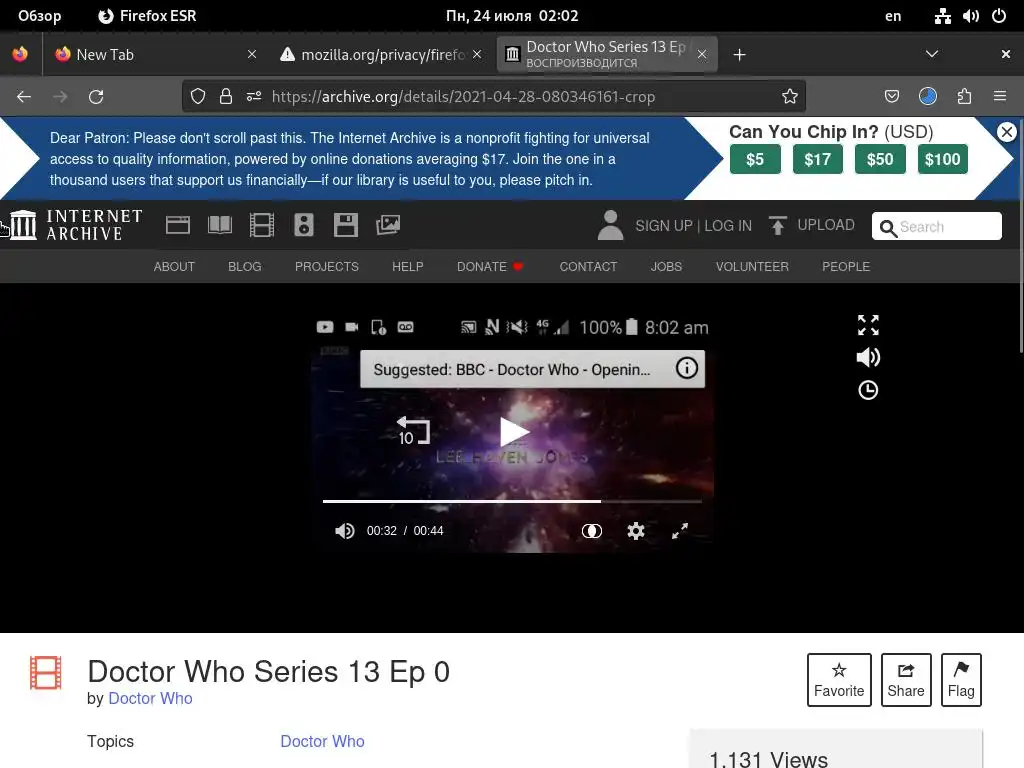Expand the list all tabs dropdown
Image resolution: width=1024 pixels, height=768 pixels.
point(932,54)
